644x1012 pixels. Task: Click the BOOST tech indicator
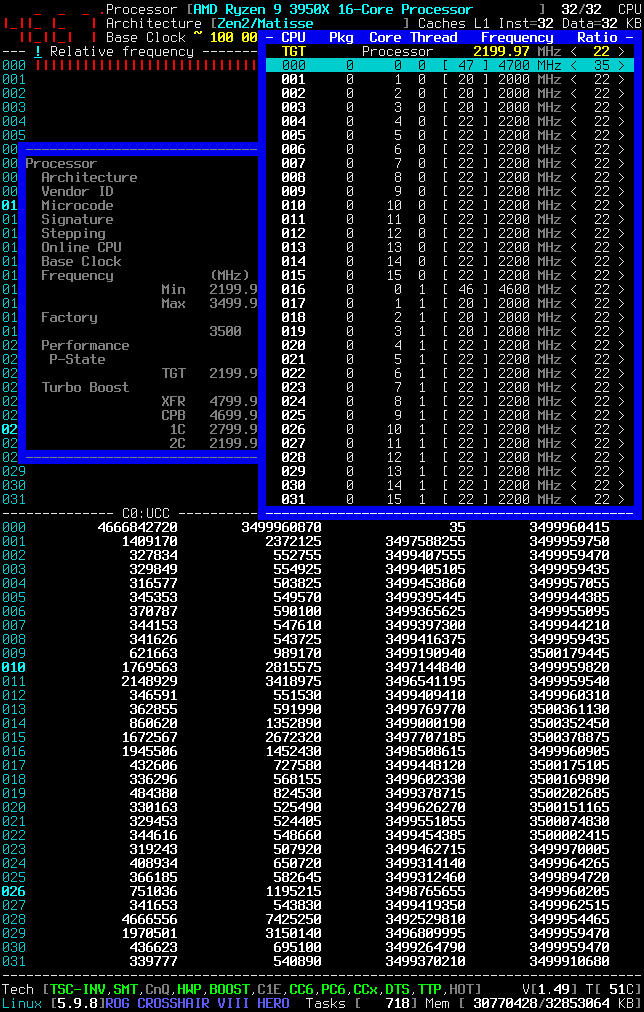coord(229,989)
